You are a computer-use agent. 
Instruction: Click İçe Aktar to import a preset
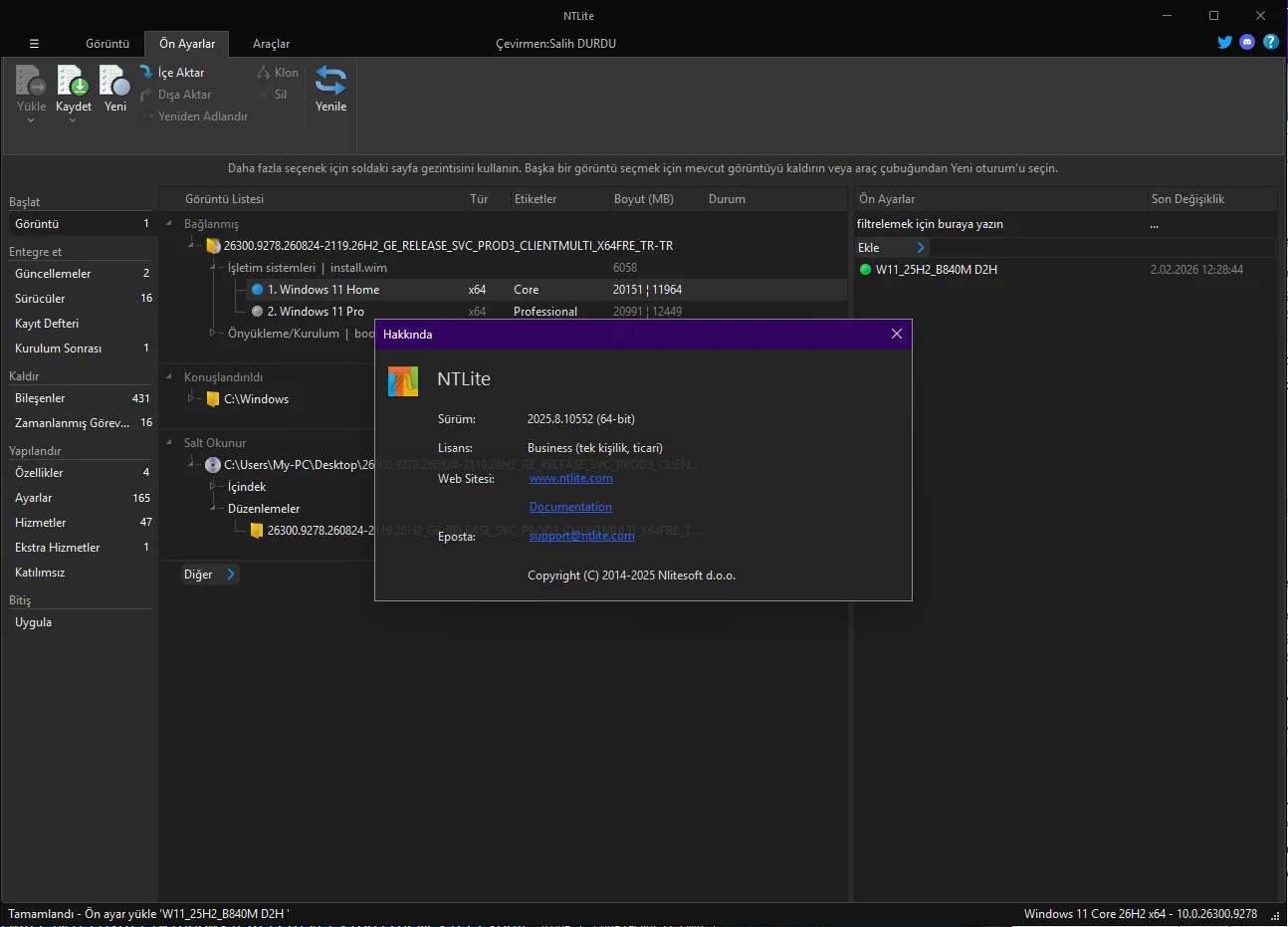point(172,73)
